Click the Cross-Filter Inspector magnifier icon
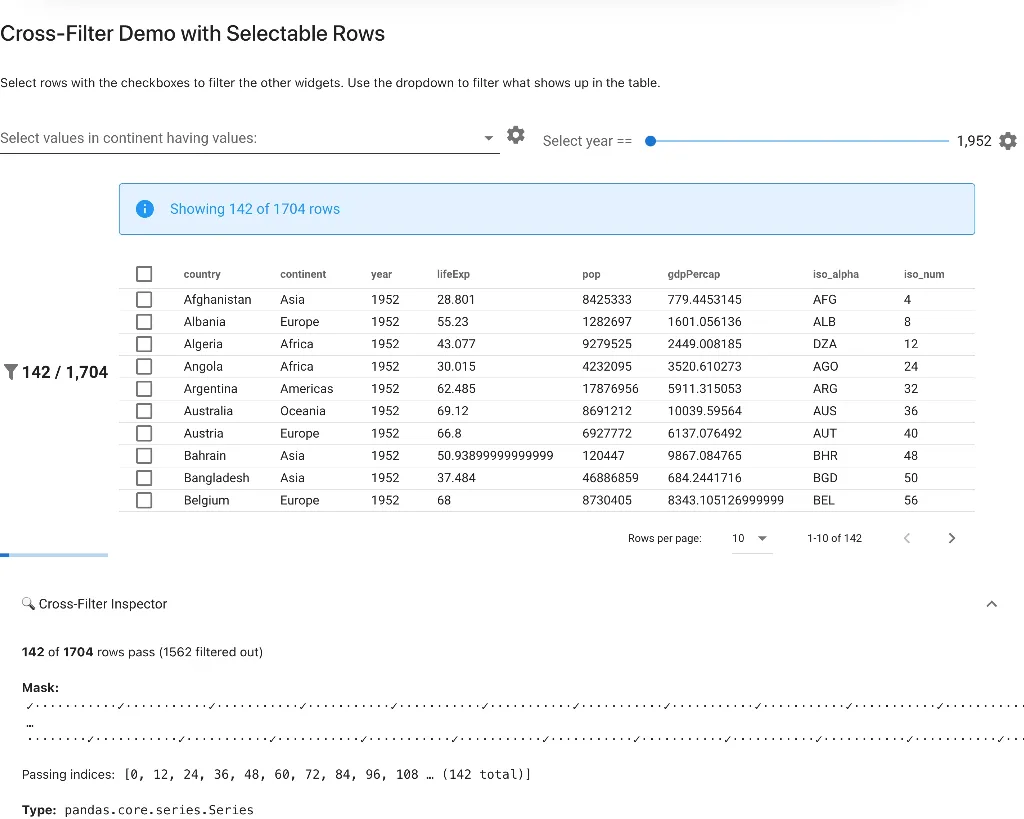Image resolution: width=1024 pixels, height=819 pixels. tap(28, 604)
